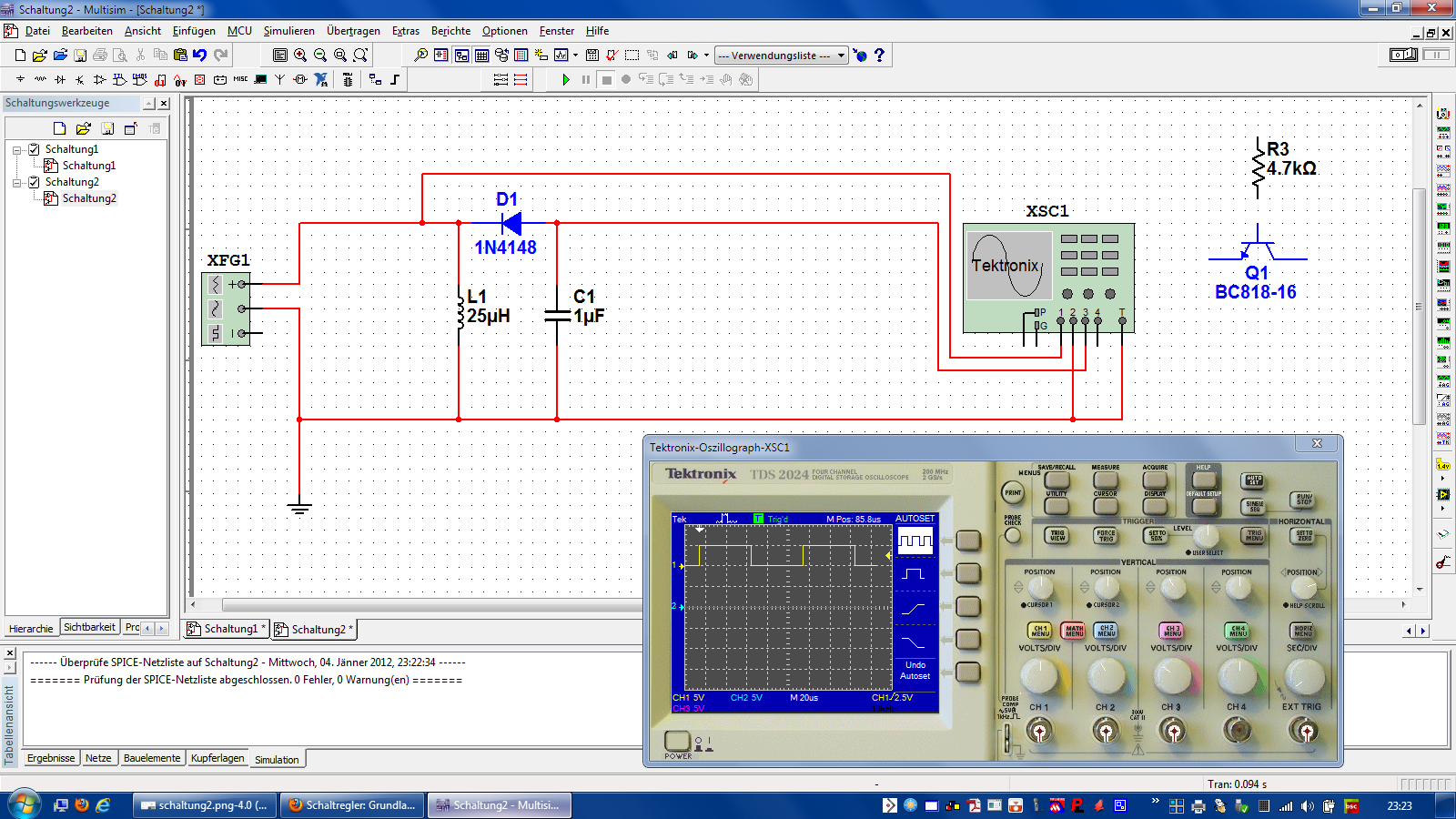This screenshot has height=819, width=1456.
Task: Toggle the full screen view icon
Action: (280, 56)
